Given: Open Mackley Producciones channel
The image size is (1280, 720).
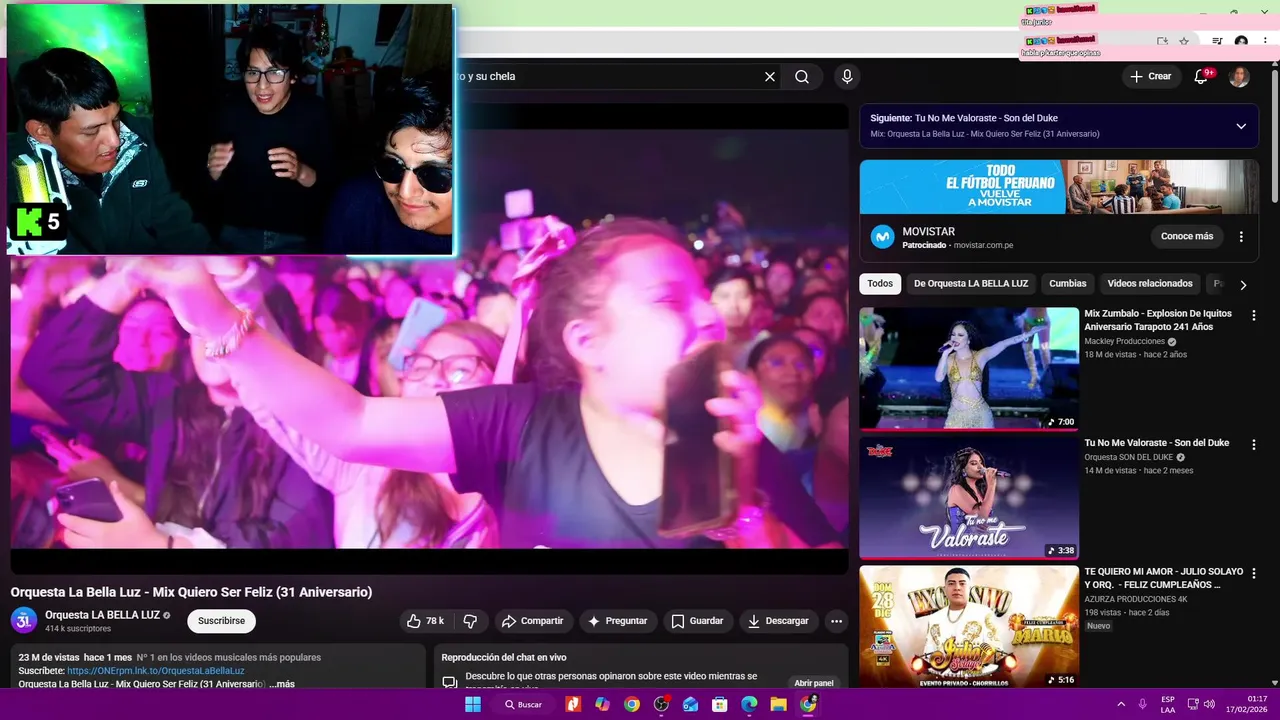Looking at the screenshot, I should [1125, 342].
